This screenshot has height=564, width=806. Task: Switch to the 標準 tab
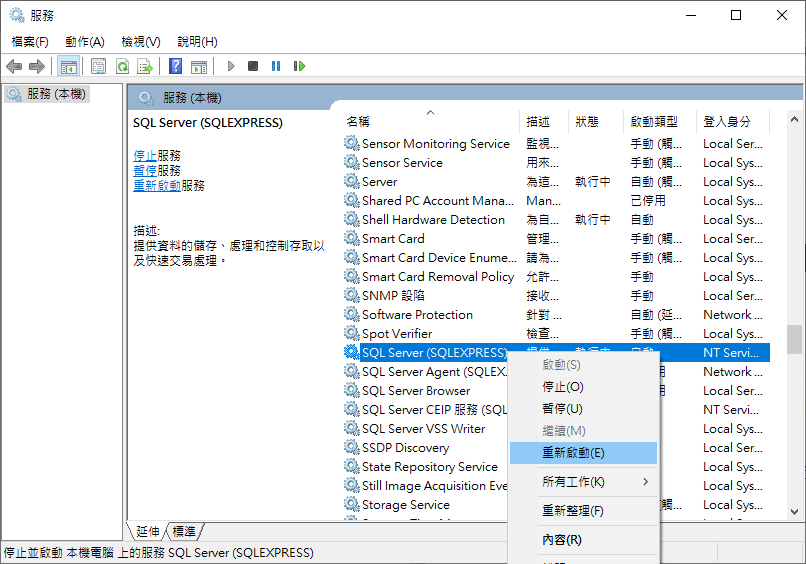[184, 531]
